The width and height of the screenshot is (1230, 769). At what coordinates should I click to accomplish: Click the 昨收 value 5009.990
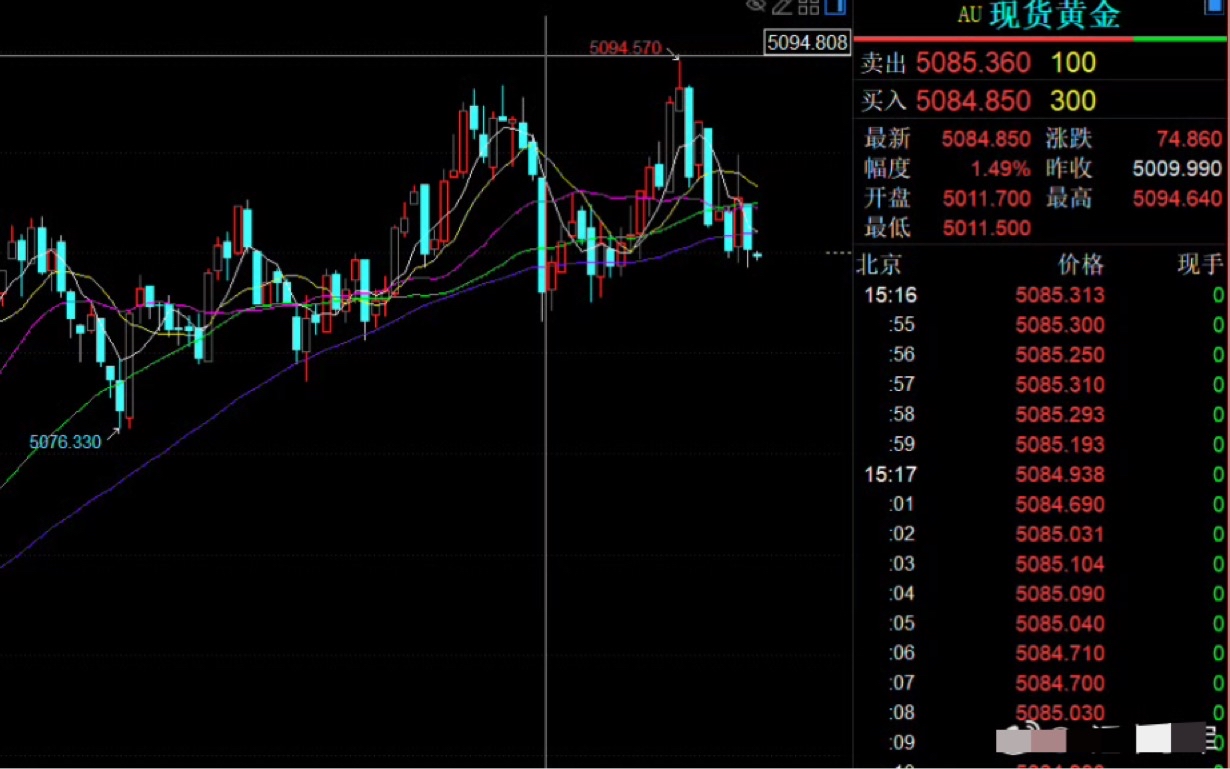pos(1177,168)
